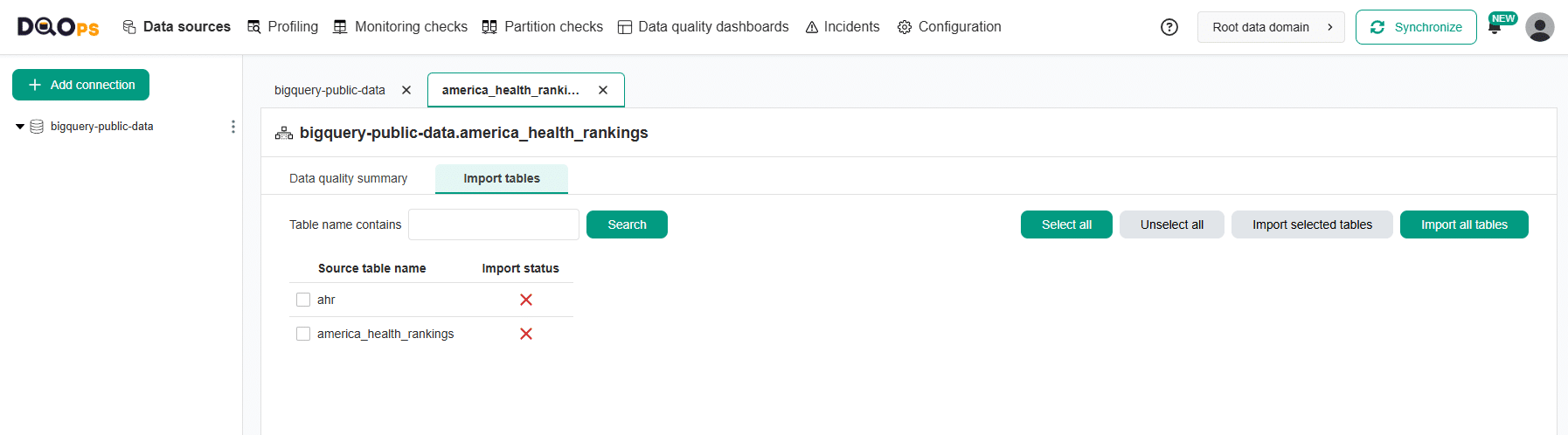1568x435 pixels.
Task: Open Data quality dashboards
Action: click(704, 27)
